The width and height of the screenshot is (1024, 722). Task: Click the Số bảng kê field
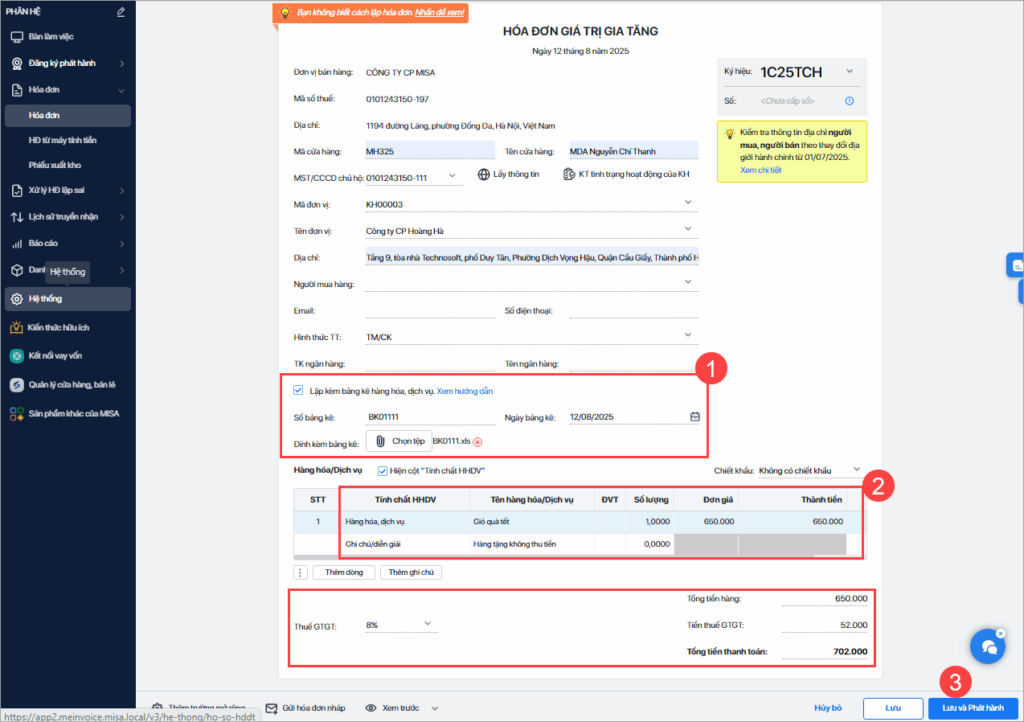pyautogui.click(x=430, y=417)
